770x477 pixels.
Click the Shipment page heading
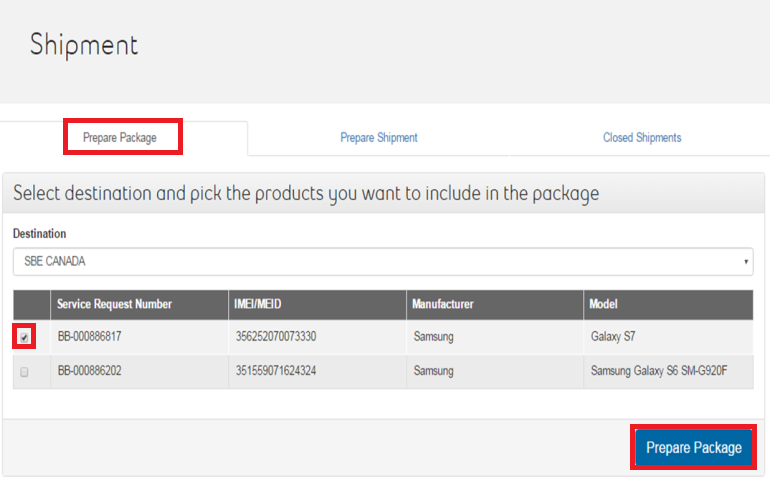[84, 45]
